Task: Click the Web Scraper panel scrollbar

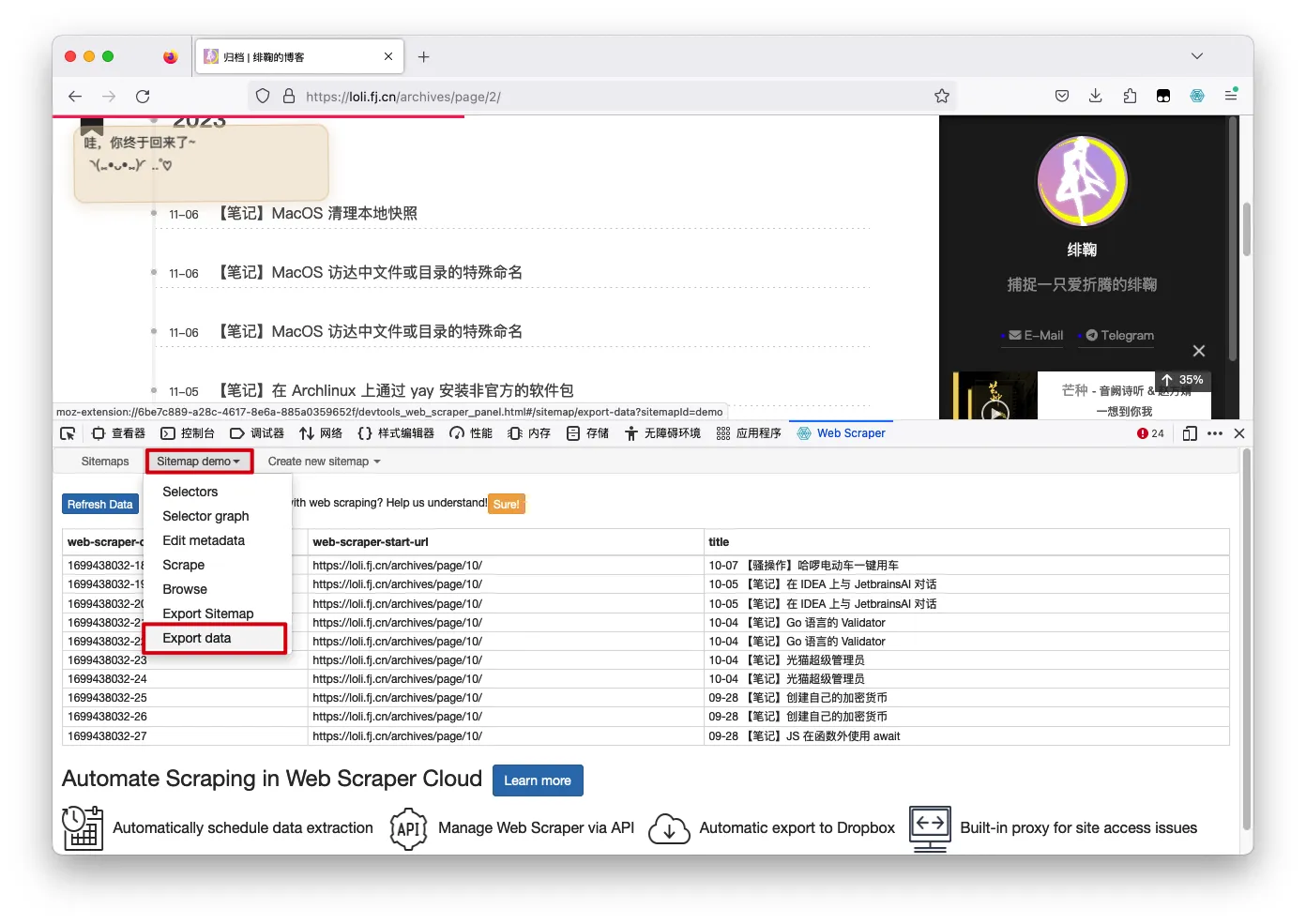Action: pyautogui.click(x=1247, y=638)
